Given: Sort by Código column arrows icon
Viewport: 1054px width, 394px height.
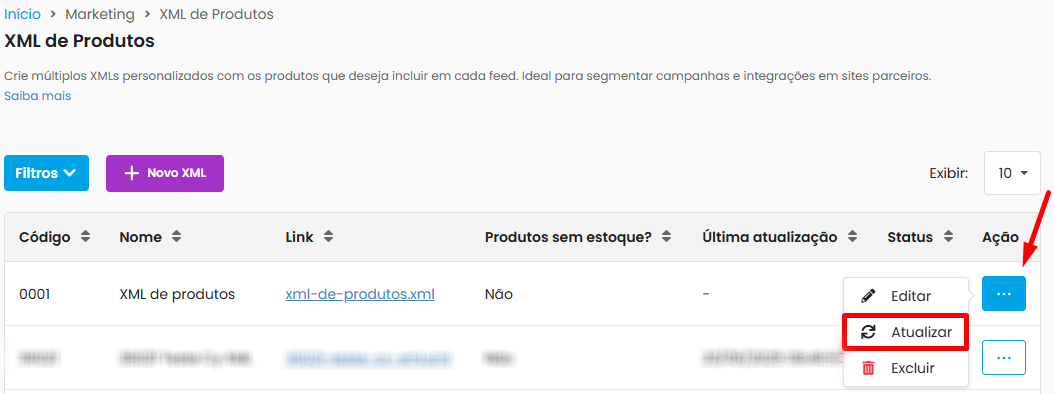Looking at the screenshot, I should coord(85,237).
